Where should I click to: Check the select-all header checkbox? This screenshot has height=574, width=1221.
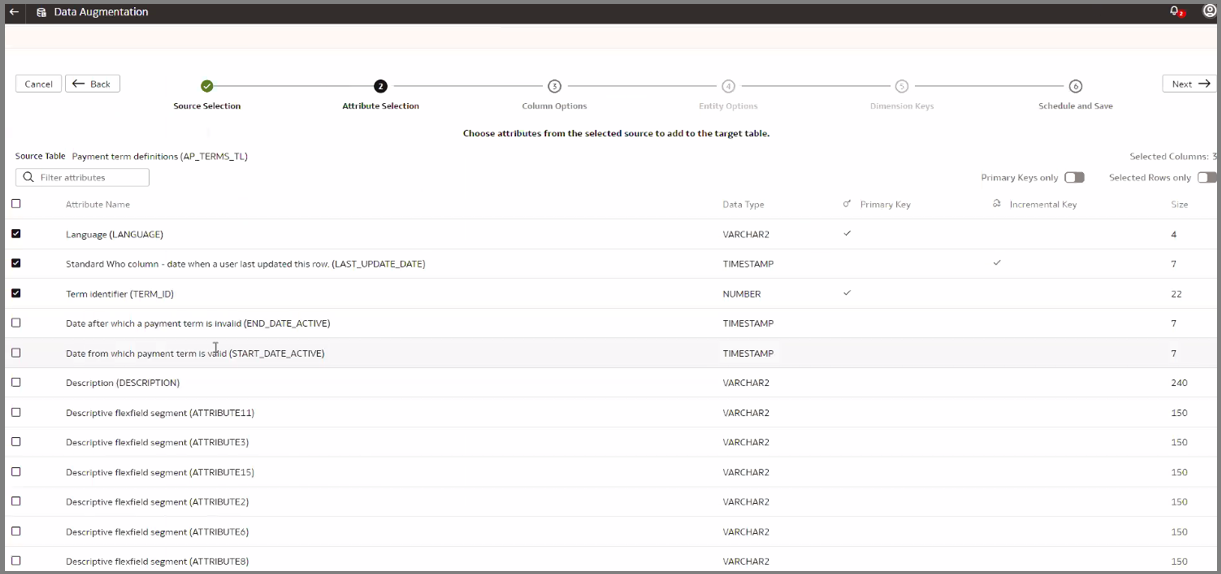coord(16,204)
